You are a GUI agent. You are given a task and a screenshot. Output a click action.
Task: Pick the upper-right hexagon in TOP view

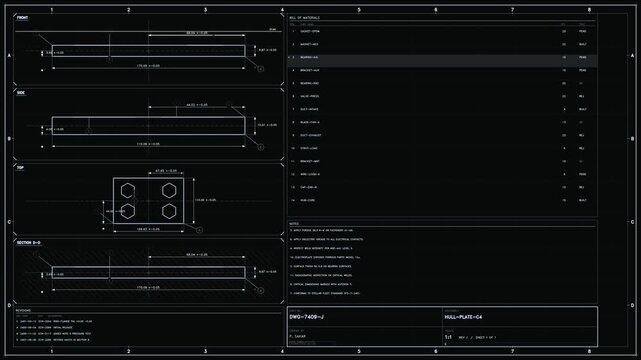169,190
